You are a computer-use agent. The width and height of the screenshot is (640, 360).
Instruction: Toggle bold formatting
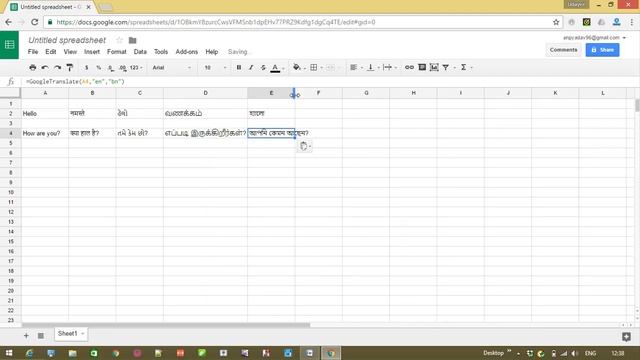(x=239, y=67)
